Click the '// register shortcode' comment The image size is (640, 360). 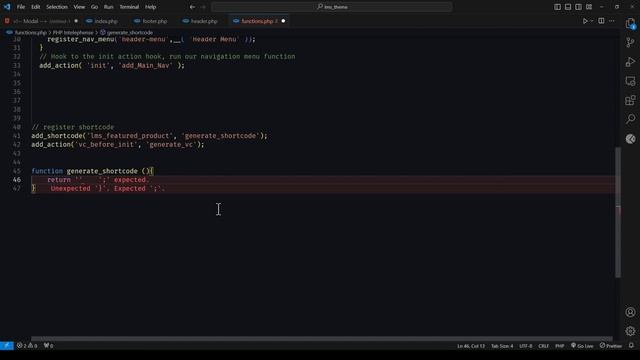(73, 127)
